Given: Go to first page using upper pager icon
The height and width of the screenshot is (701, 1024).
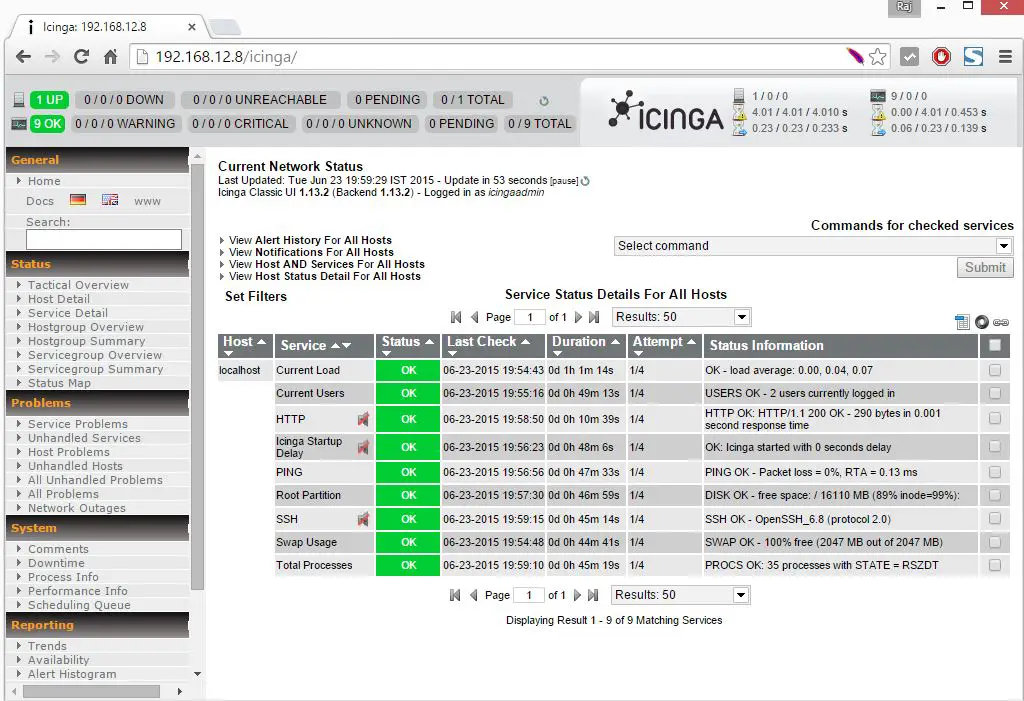Looking at the screenshot, I should coord(456,317).
